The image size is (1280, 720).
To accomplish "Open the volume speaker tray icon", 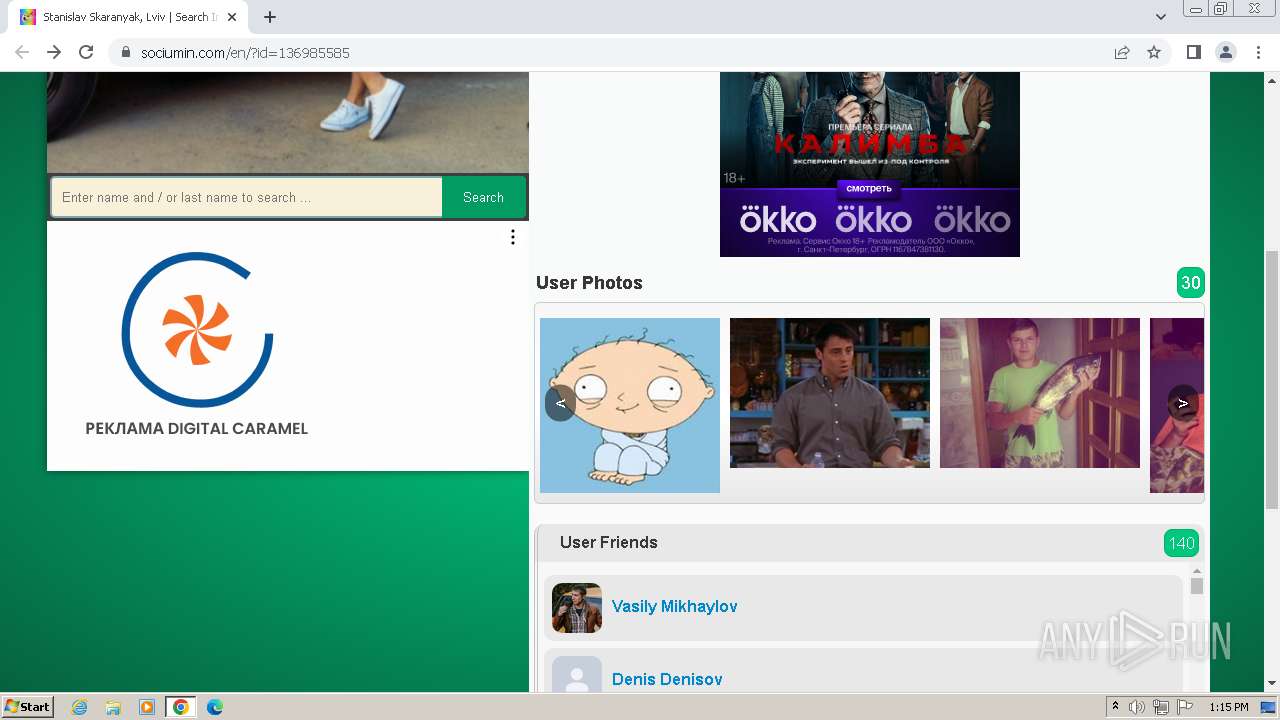I will [1137, 707].
